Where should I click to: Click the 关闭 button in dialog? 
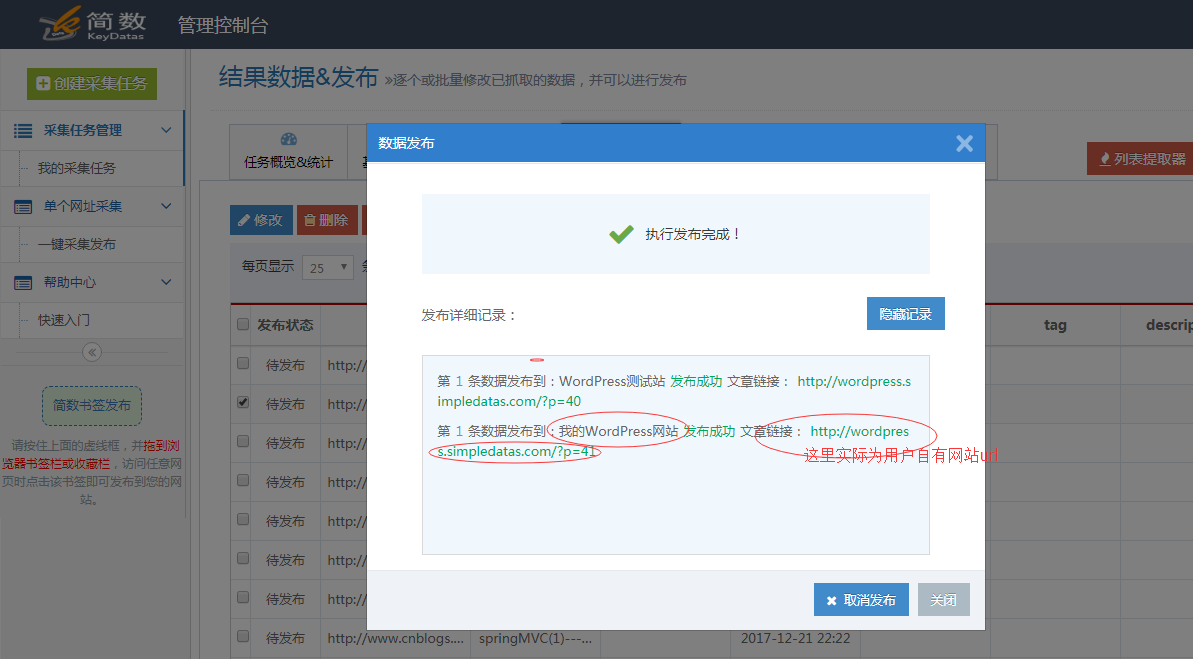click(943, 600)
